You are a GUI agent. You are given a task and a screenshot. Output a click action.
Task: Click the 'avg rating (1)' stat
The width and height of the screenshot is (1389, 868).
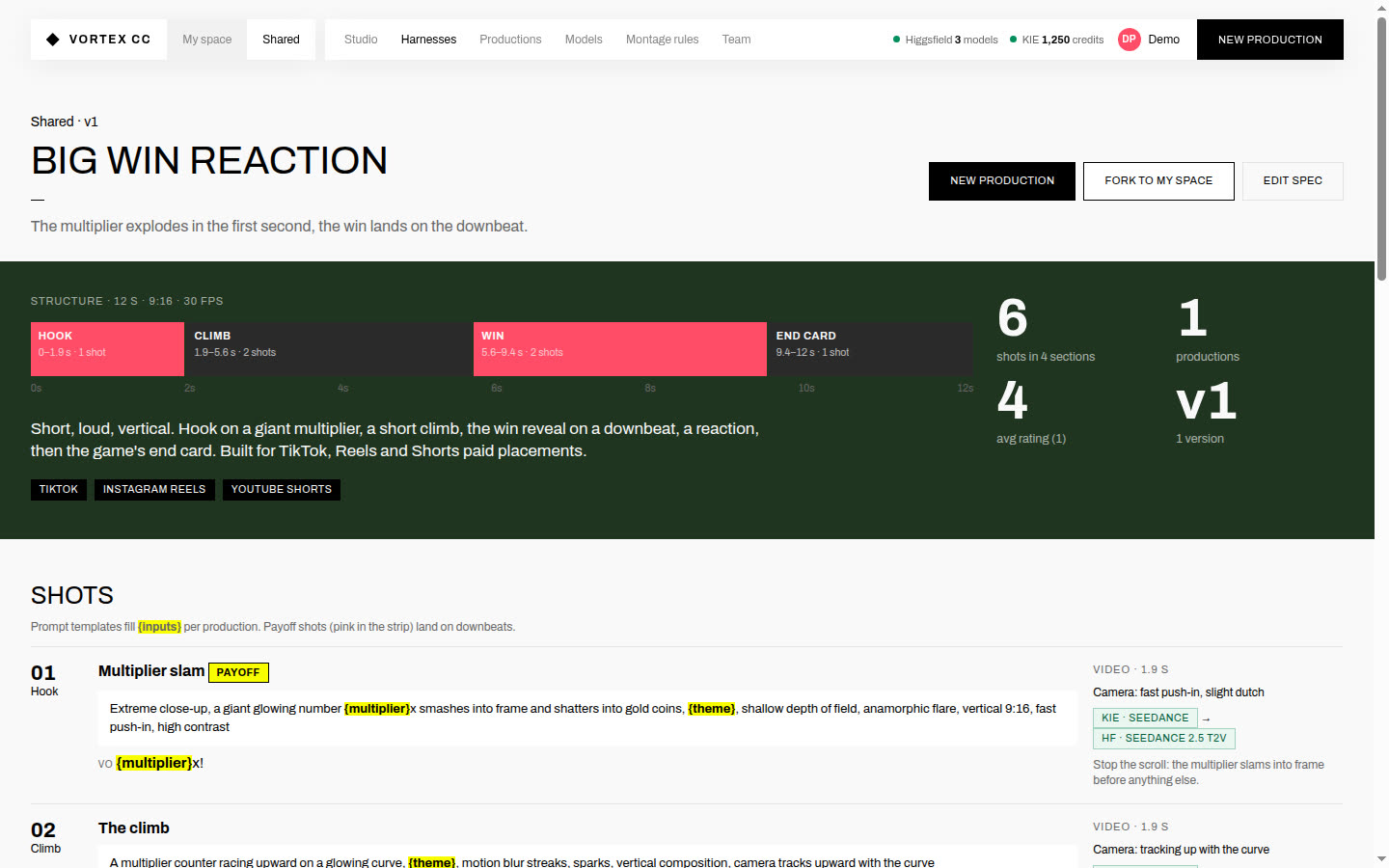tap(1031, 412)
